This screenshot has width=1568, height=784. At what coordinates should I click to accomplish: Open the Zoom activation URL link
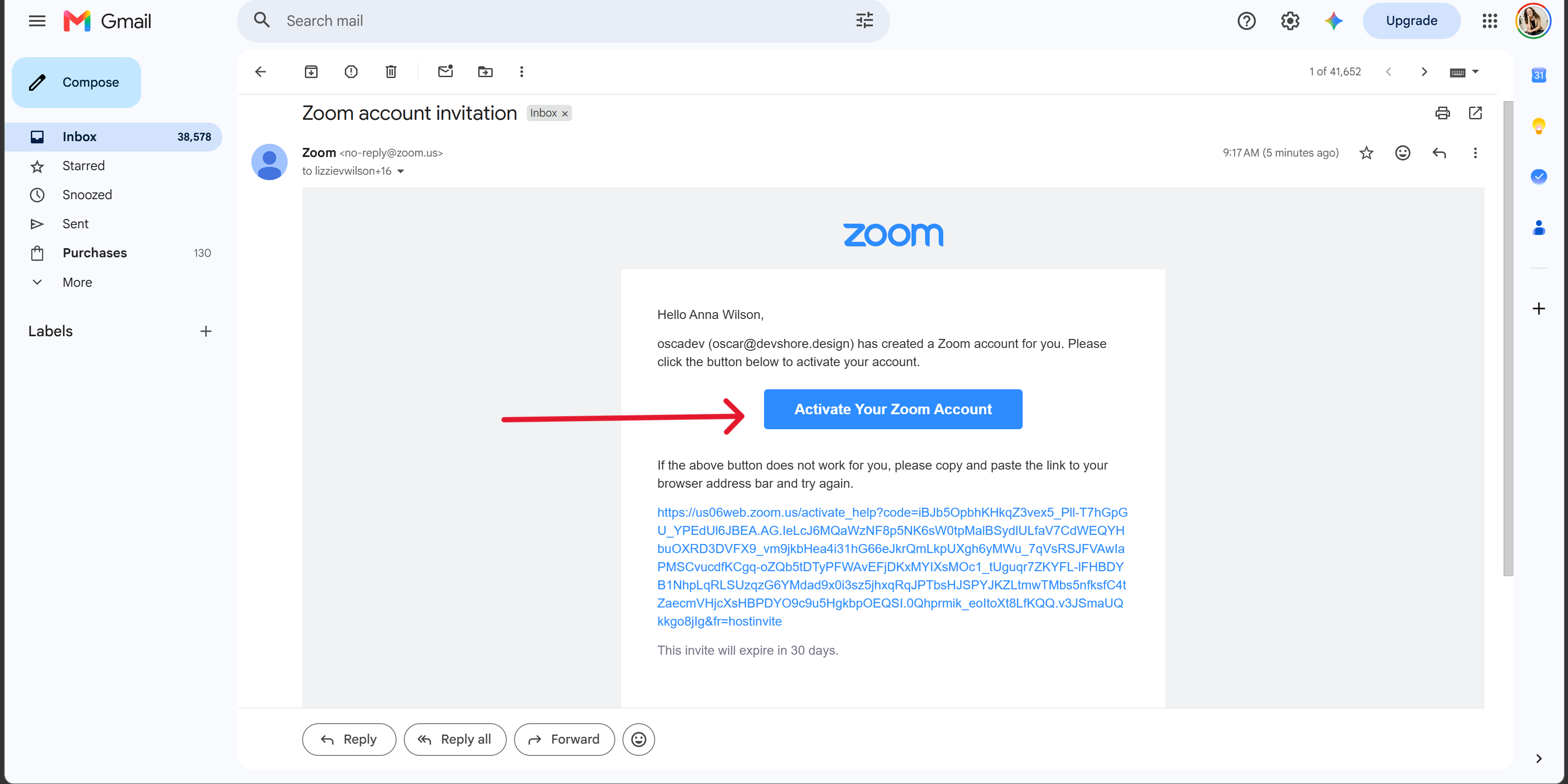892,567
